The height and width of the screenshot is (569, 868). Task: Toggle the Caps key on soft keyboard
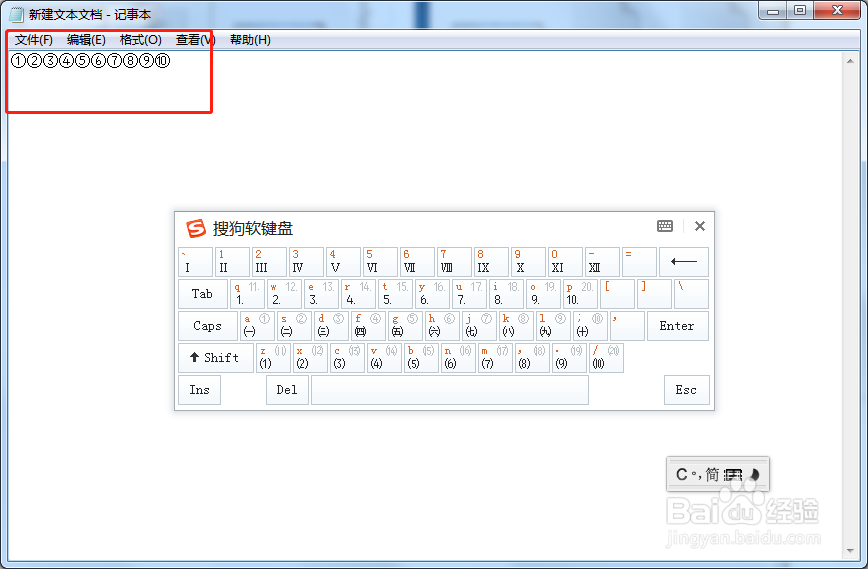208,326
